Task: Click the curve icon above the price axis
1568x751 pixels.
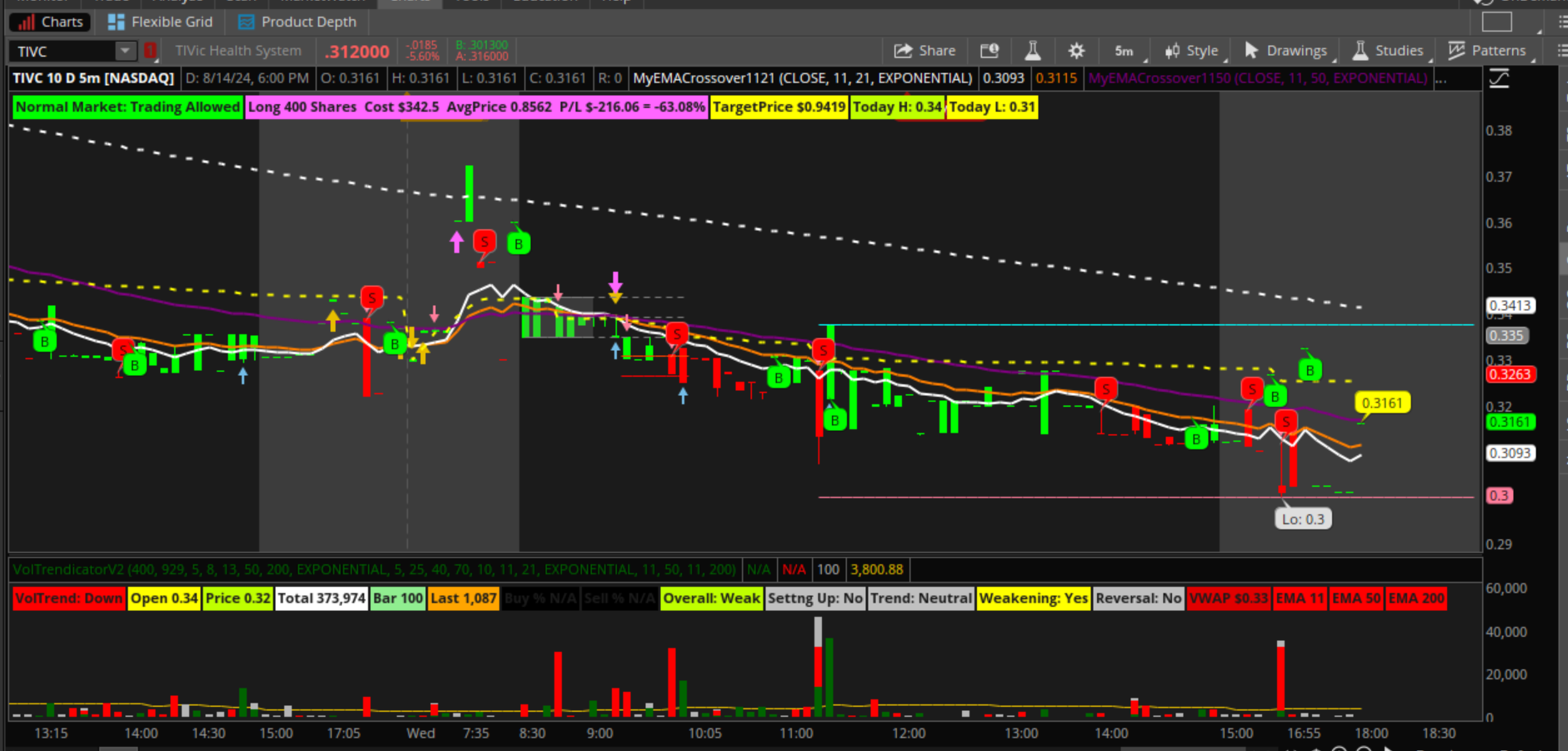Action: (x=1499, y=78)
